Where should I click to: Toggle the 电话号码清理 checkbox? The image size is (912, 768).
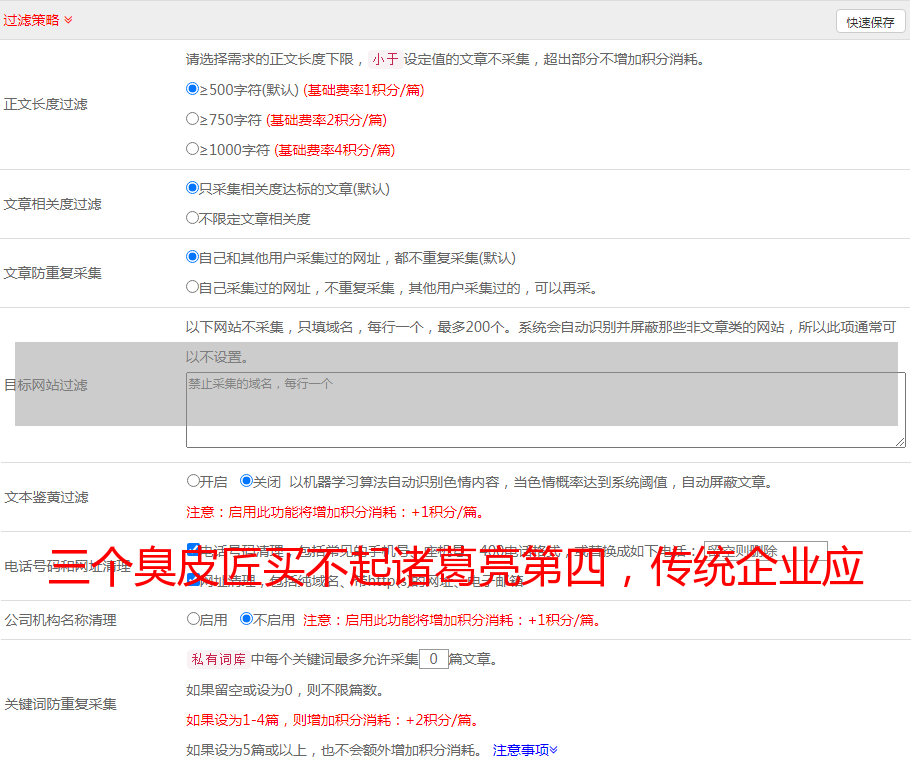pos(193,549)
